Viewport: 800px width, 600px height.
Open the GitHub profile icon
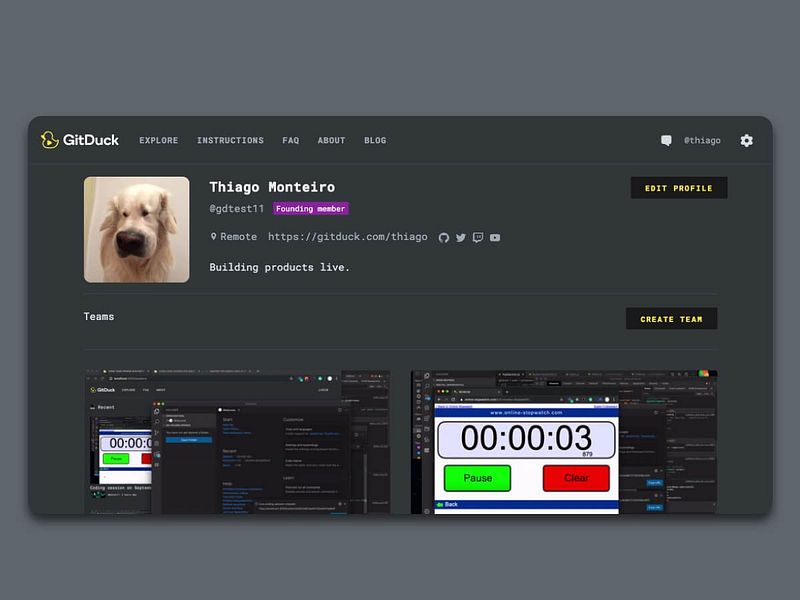pyautogui.click(x=443, y=238)
